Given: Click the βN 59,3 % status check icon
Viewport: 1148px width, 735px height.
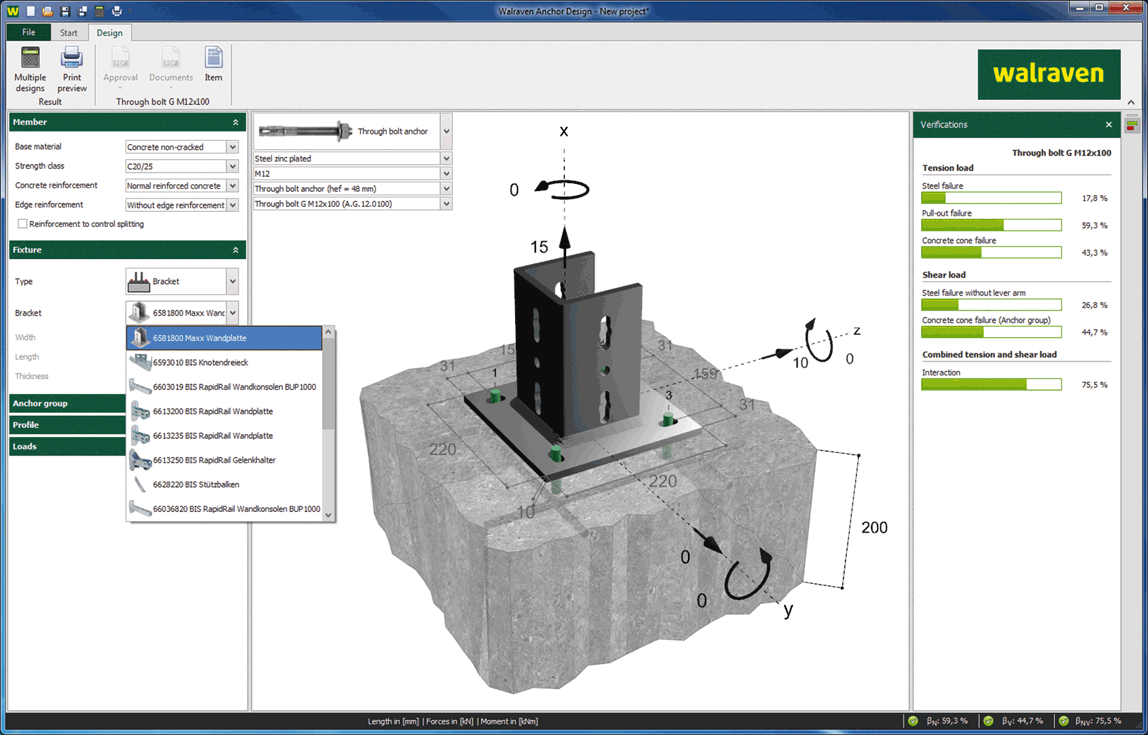Looking at the screenshot, I should coord(913,721).
